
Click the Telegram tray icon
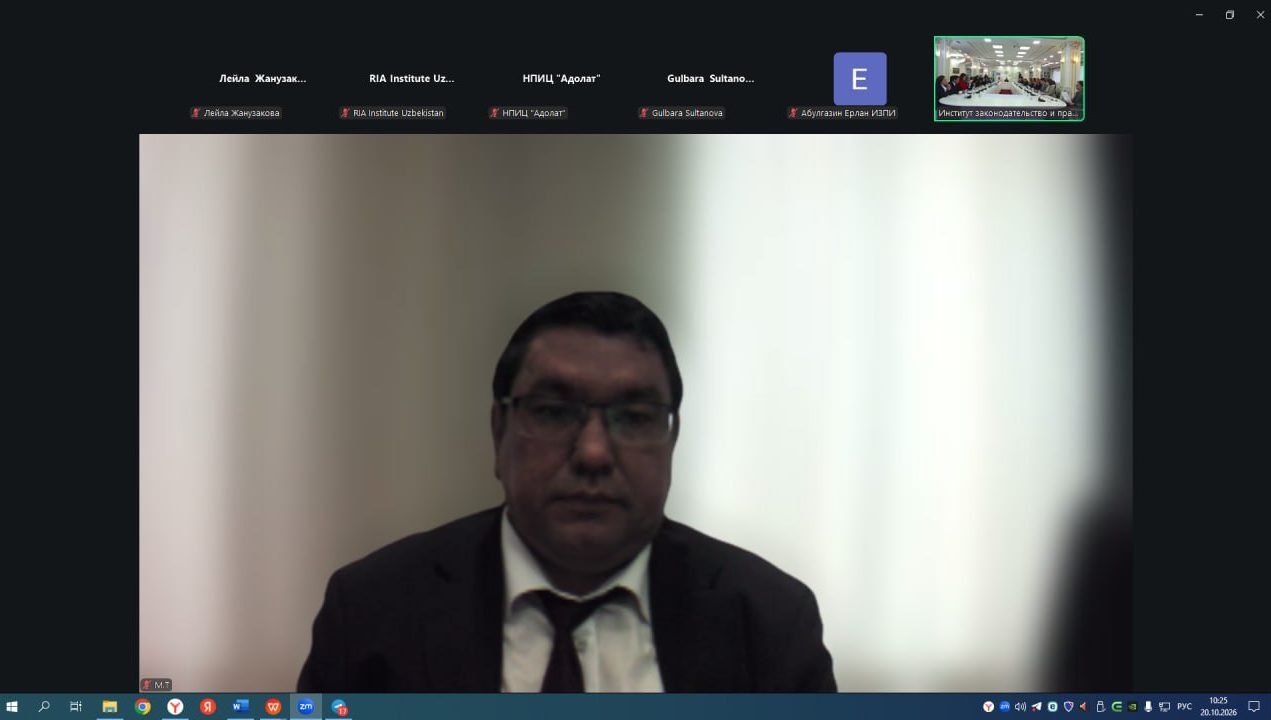click(1036, 707)
